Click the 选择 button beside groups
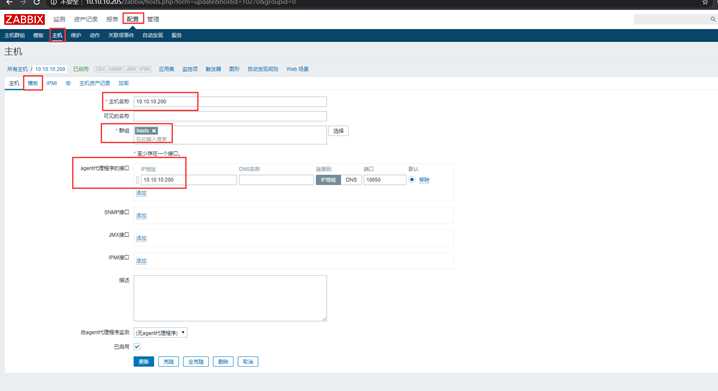 click(338, 131)
